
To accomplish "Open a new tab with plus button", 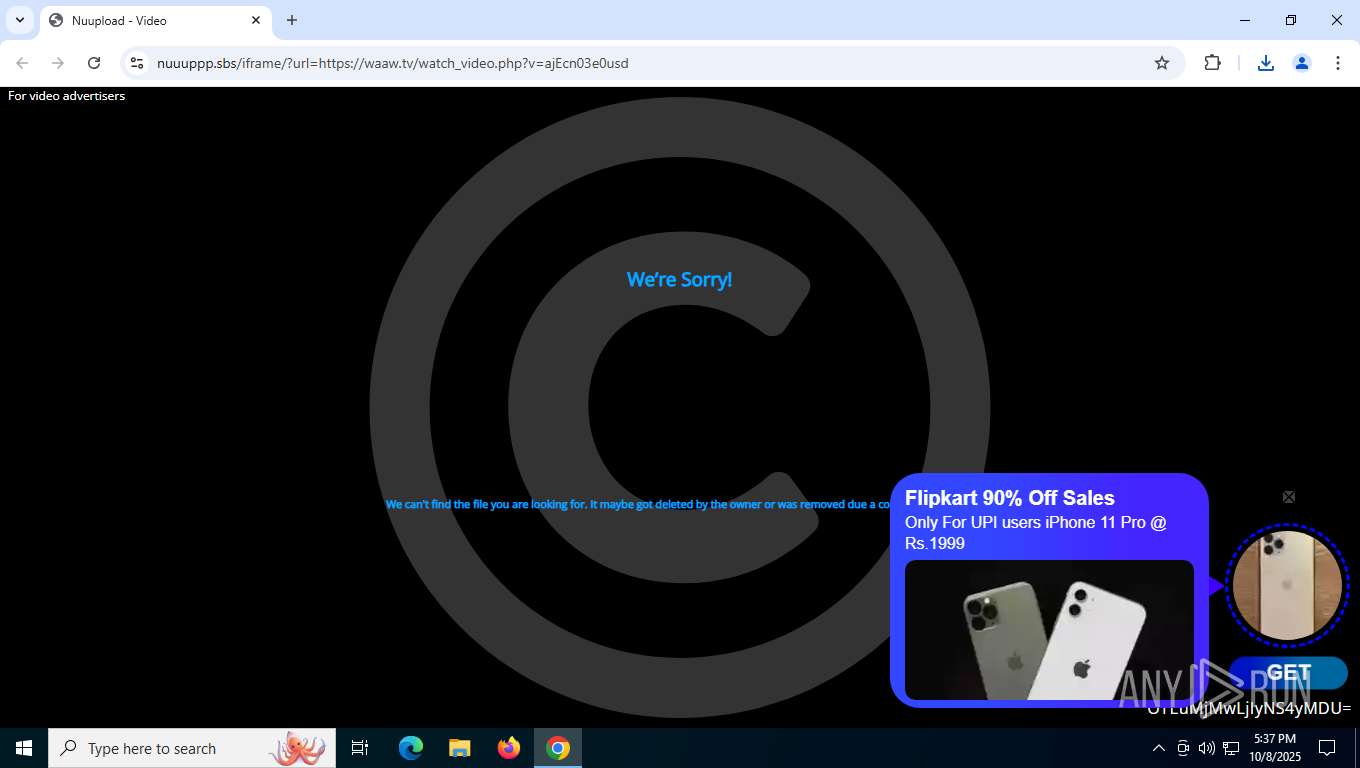I will coord(292,20).
